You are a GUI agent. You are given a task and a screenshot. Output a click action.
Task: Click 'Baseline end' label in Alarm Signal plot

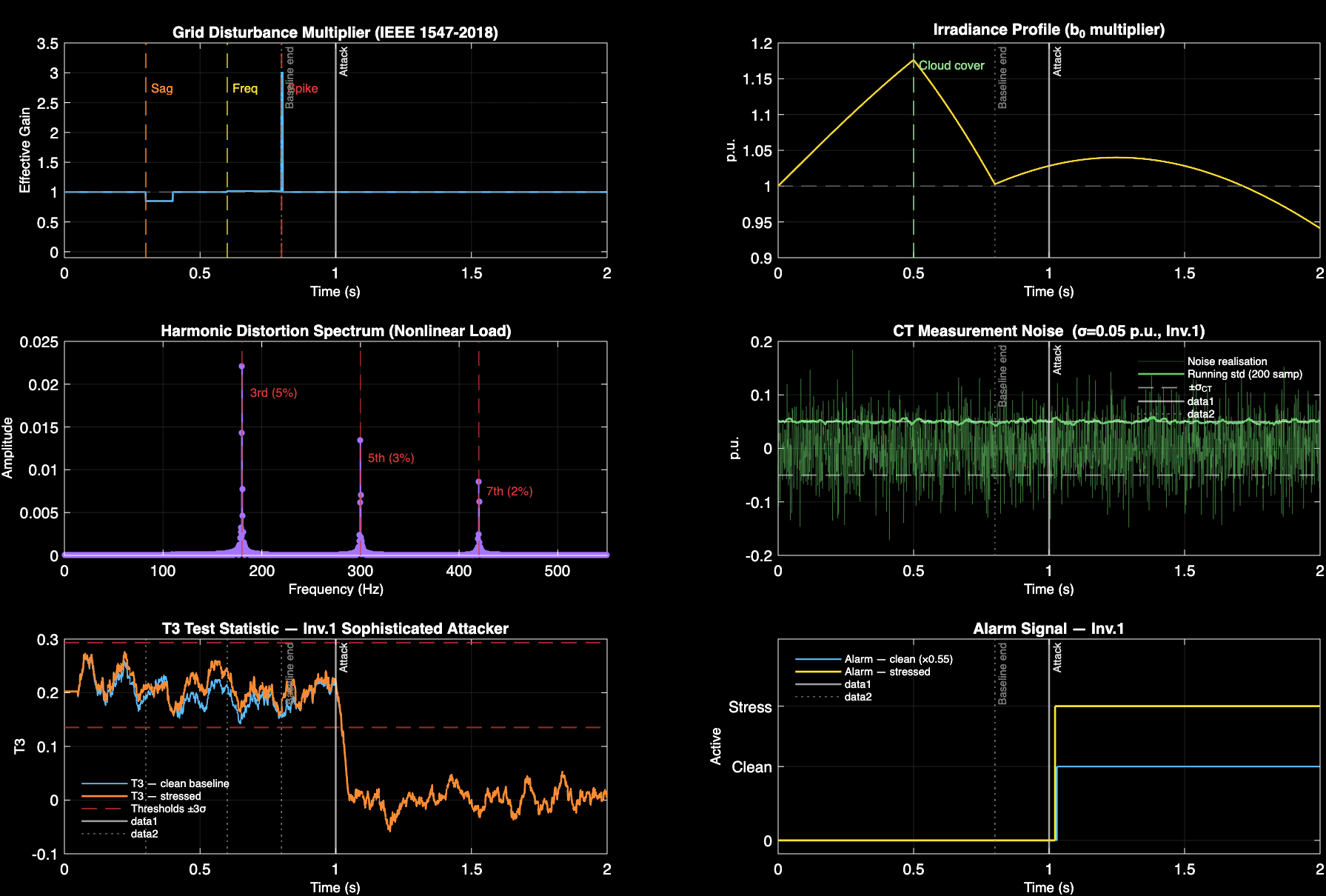[1003, 674]
